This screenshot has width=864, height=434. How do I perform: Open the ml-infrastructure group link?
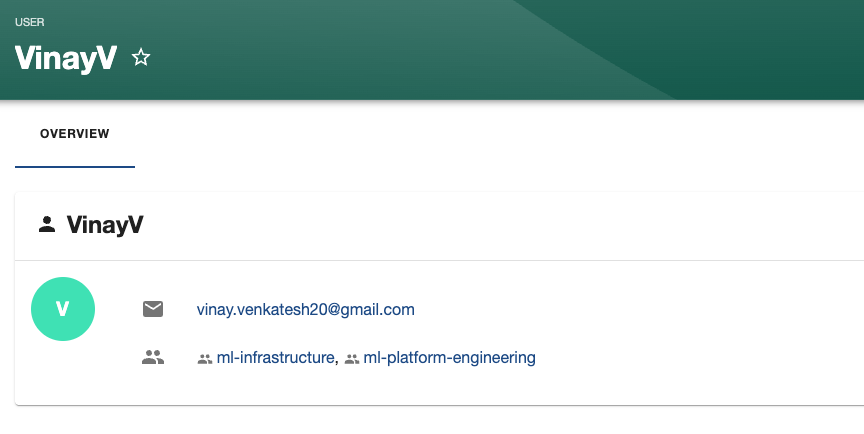[x=276, y=357]
